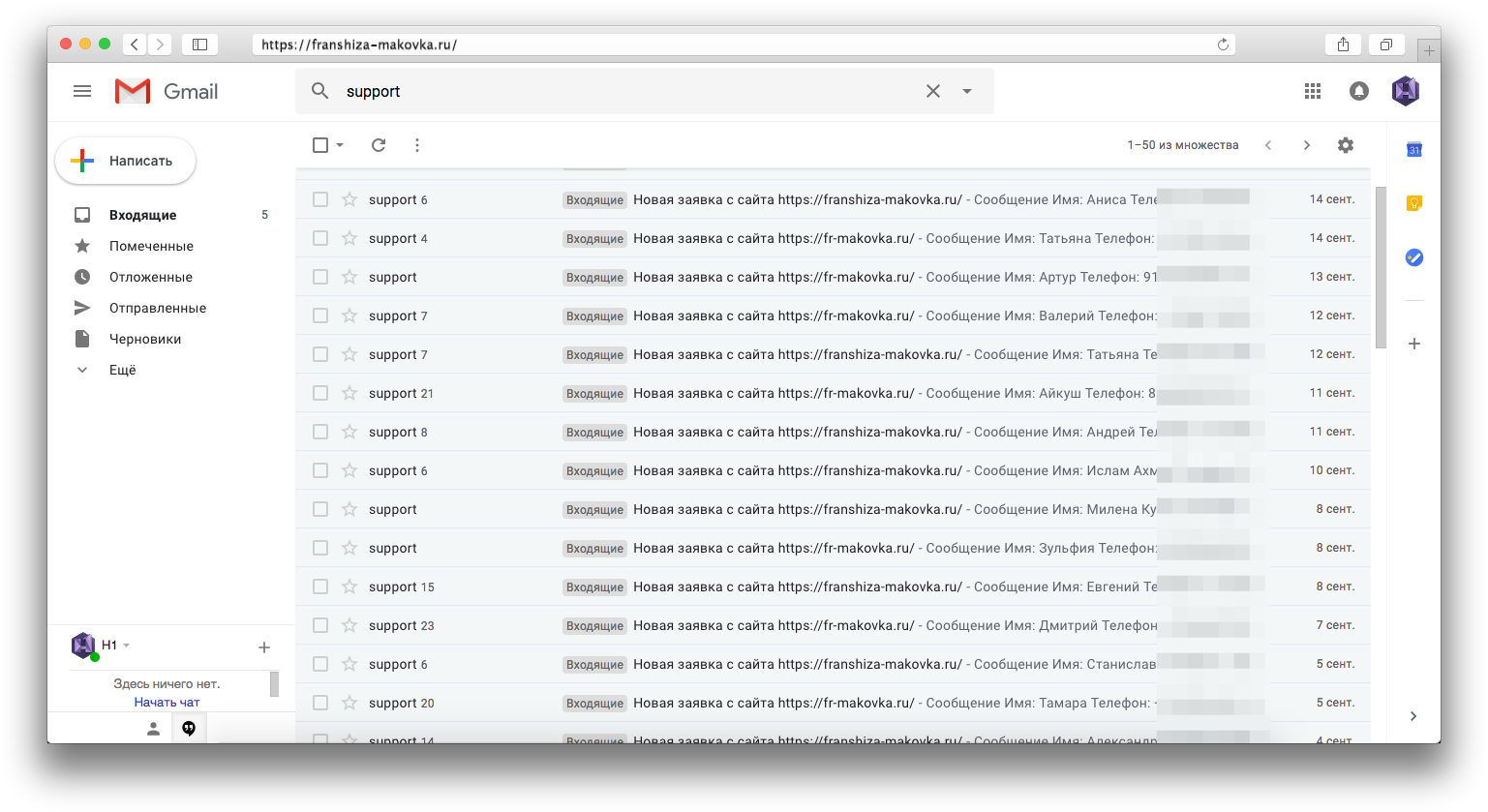The image size is (1488, 812).
Task: Open the settings gear
Action: pyautogui.click(x=1346, y=145)
